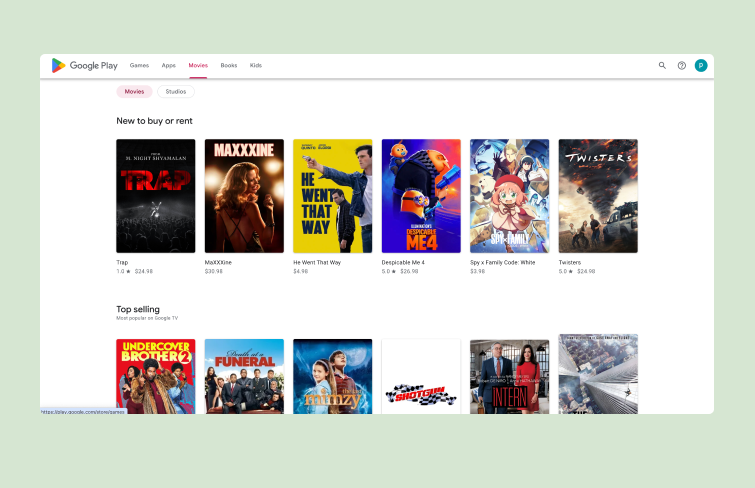
Task: Click the Twisters title text
Action: (x=570, y=263)
